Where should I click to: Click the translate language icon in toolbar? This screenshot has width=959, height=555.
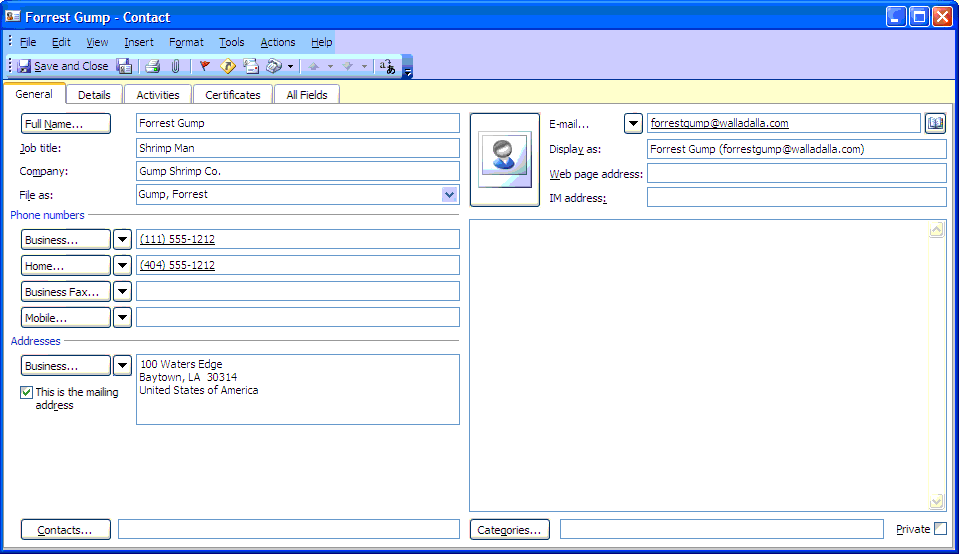point(387,66)
